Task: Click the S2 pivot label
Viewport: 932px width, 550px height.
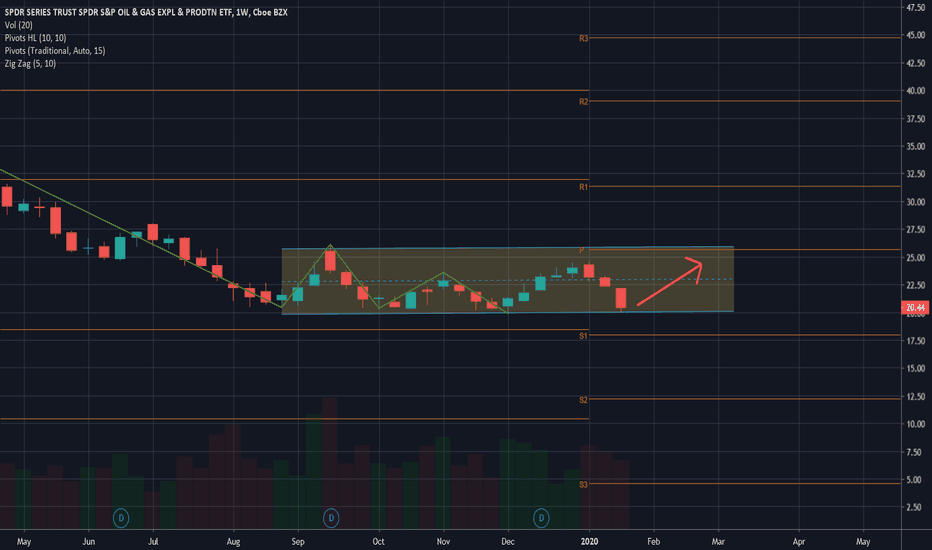Action: [583, 400]
